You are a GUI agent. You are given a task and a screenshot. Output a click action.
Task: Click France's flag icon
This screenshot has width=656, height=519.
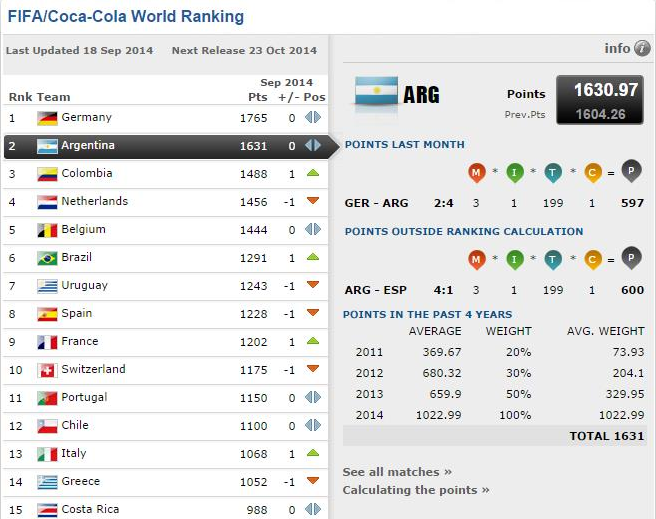click(x=47, y=343)
